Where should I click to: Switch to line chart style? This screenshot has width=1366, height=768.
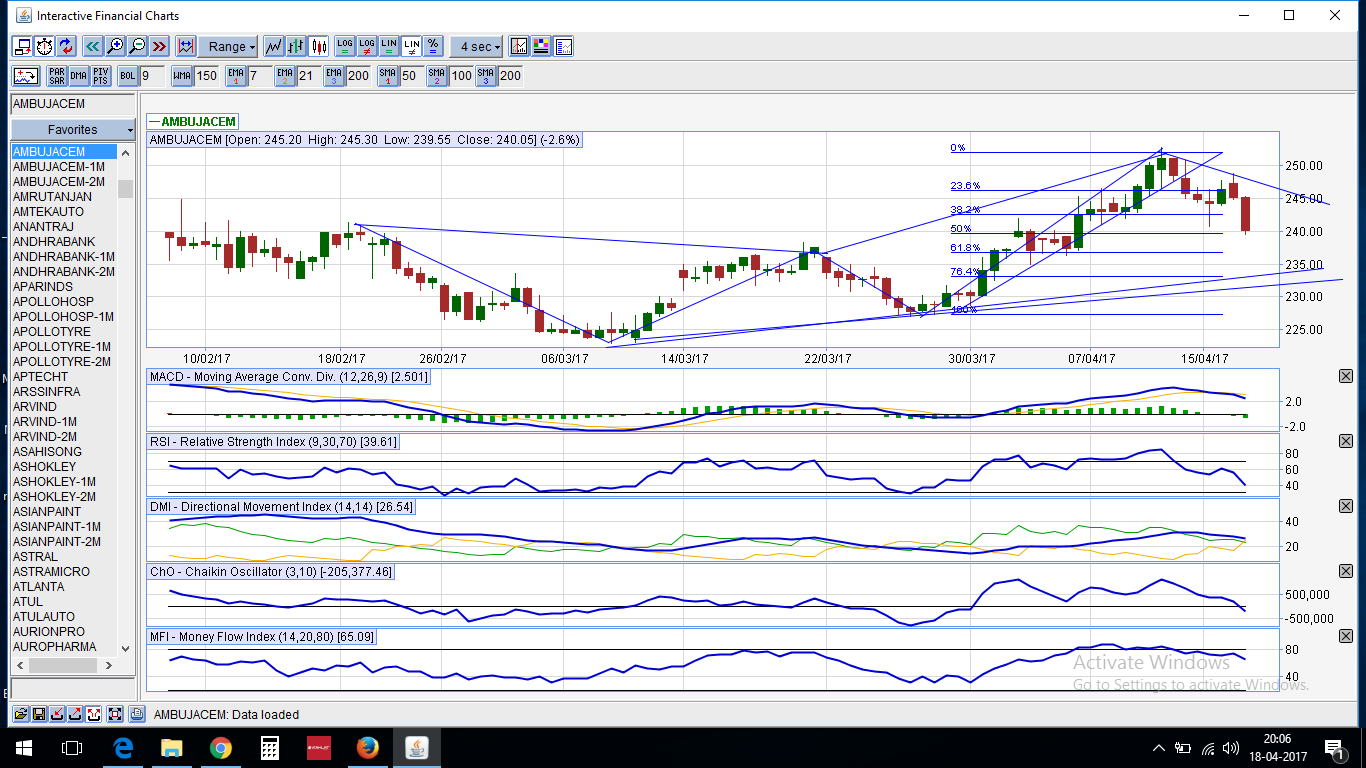(274, 46)
